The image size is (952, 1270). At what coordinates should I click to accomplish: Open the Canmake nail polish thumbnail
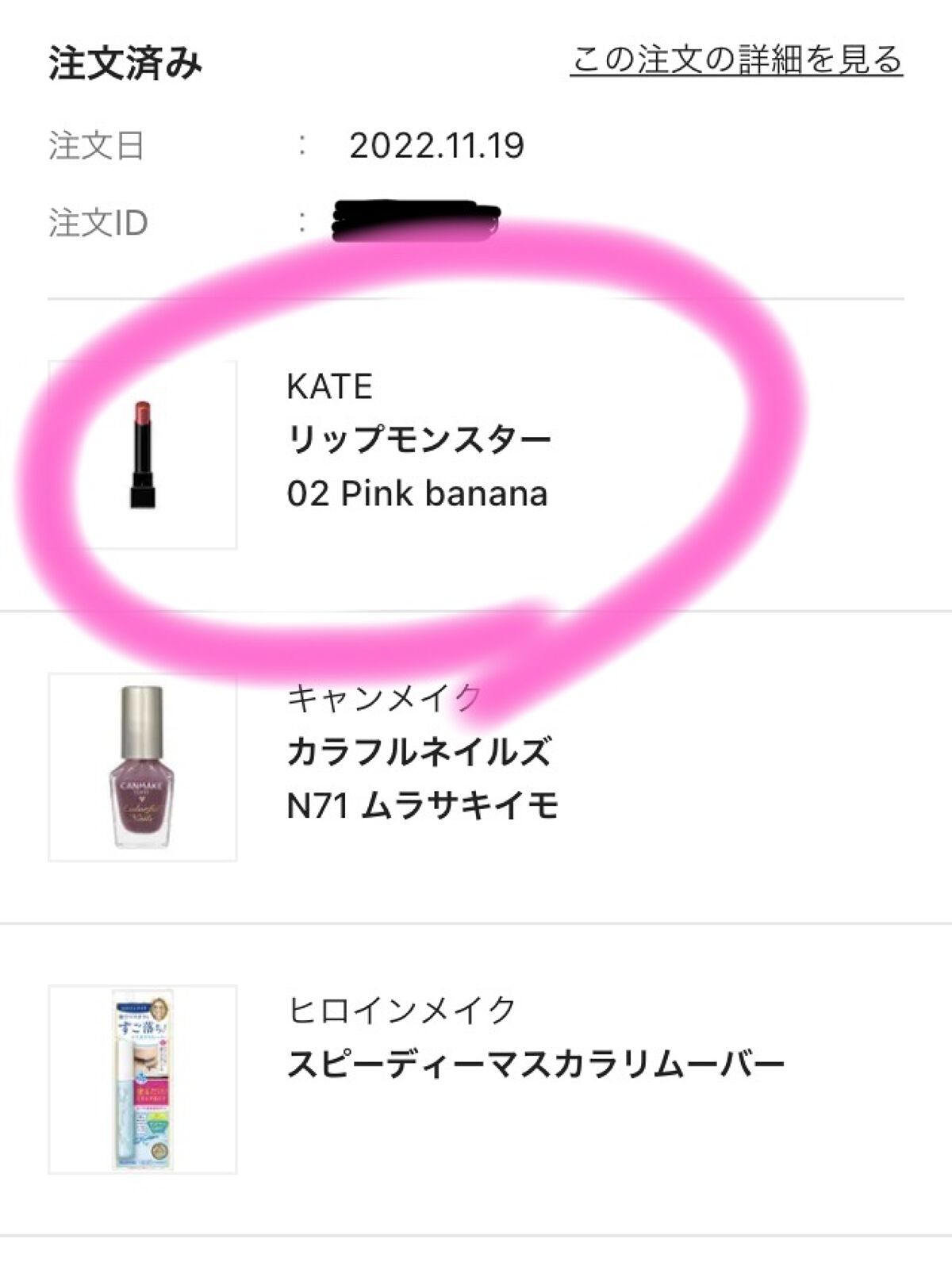click(x=143, y=767)
